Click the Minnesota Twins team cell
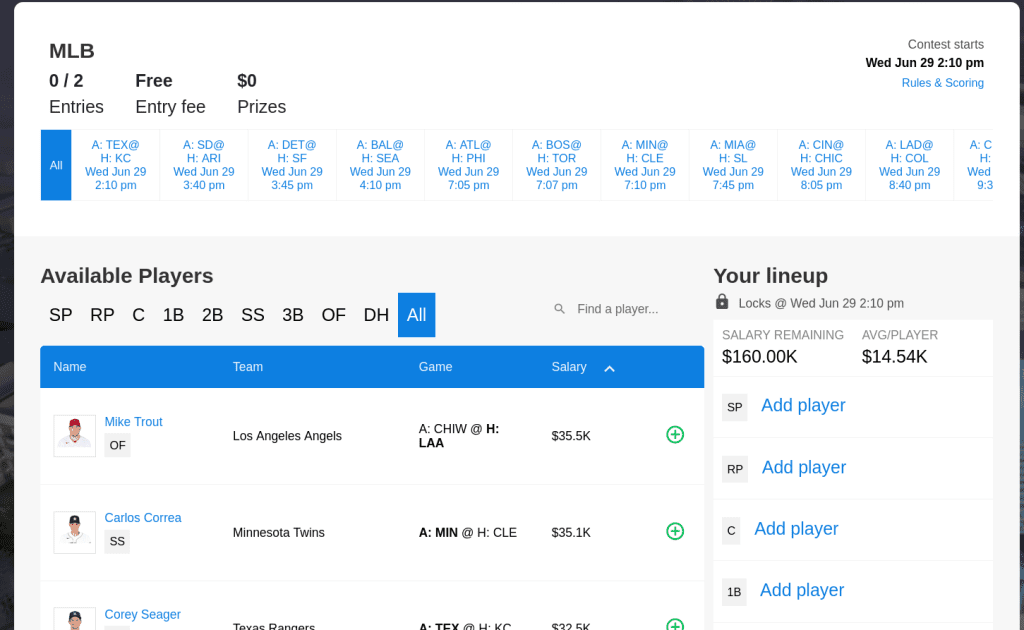1024x630 pixels. (x=279, y=533)
